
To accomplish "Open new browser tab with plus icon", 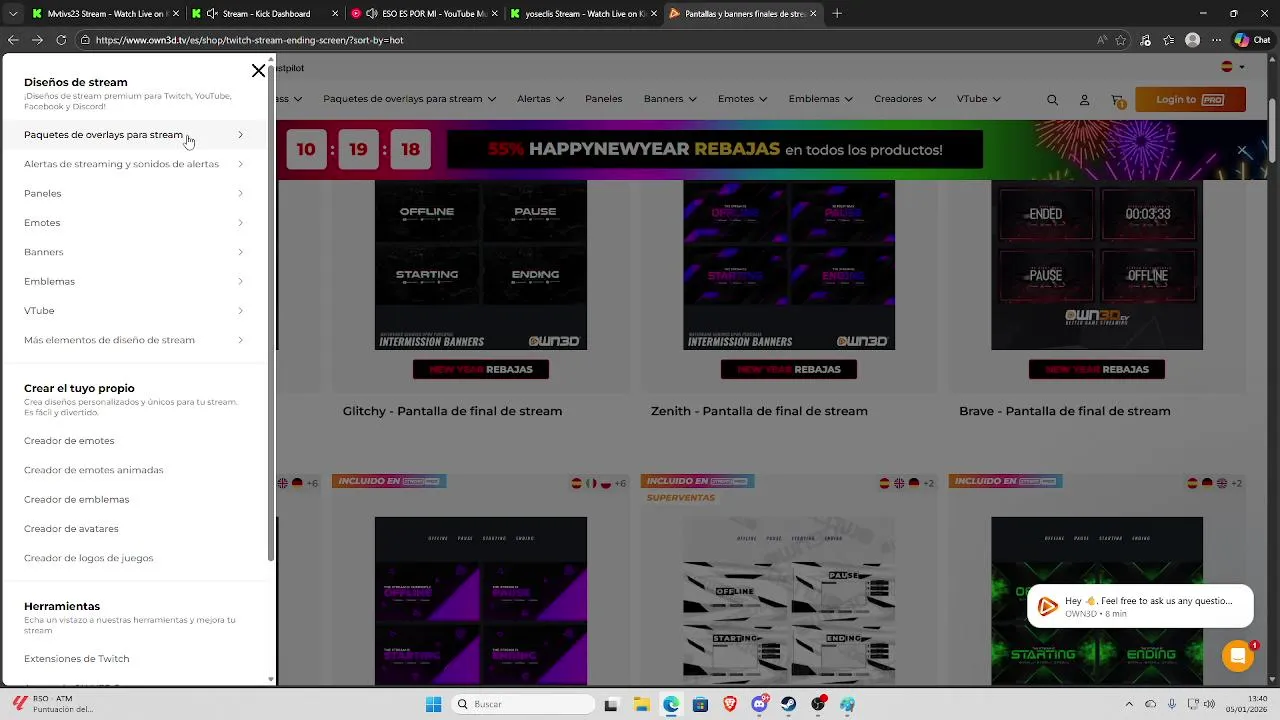I will [x=837, y=14].
